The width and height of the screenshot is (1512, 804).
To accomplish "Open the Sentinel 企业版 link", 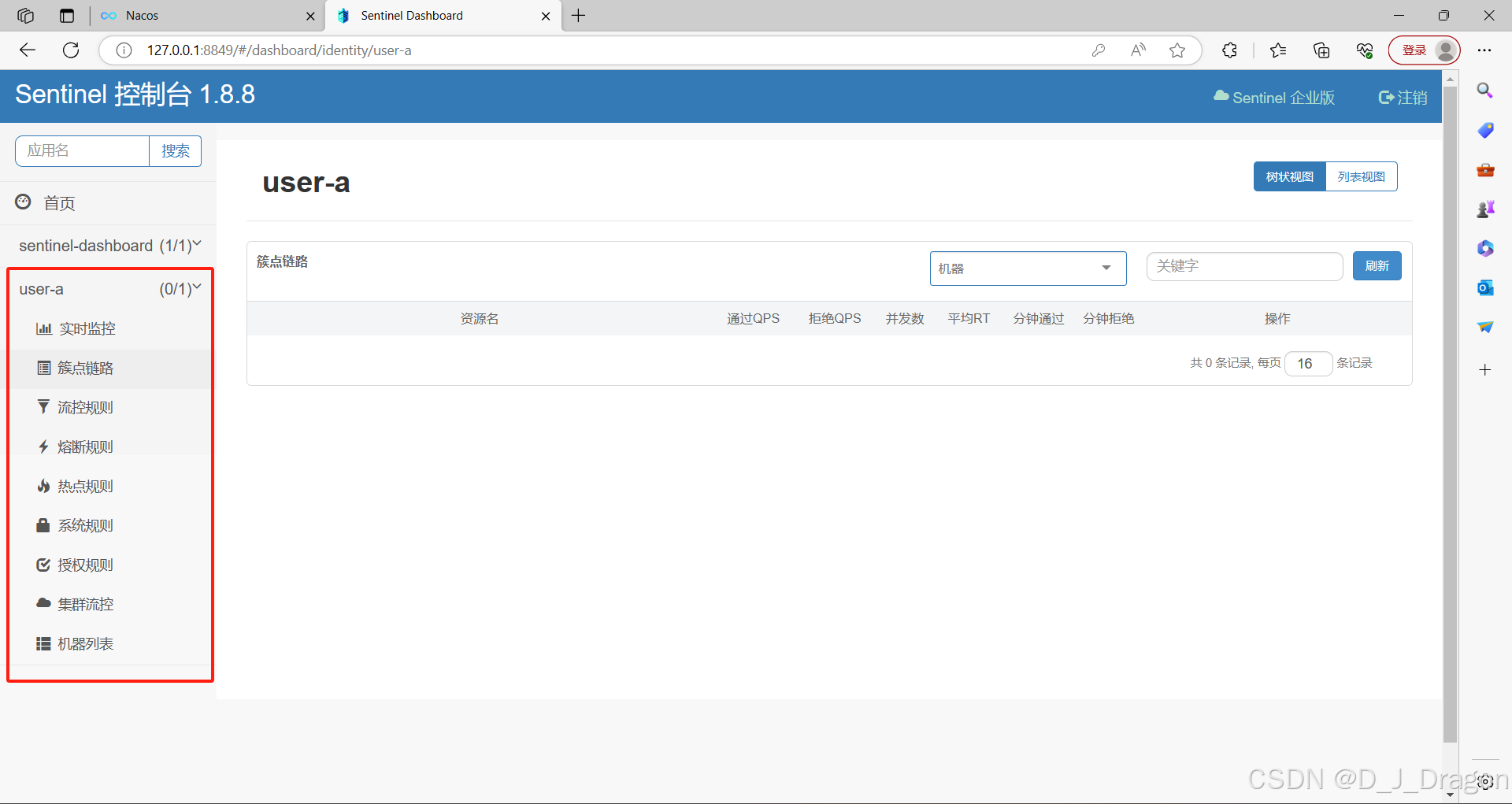I will point(1274,98).
